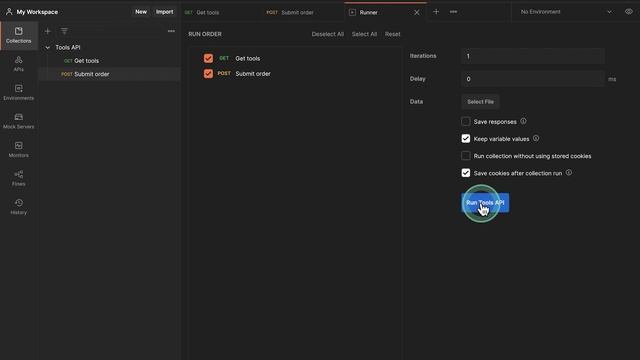This screenshot has width=640, height=360.
Task: Collapse the Tools API collection
Action: click(x=48, y=47)
